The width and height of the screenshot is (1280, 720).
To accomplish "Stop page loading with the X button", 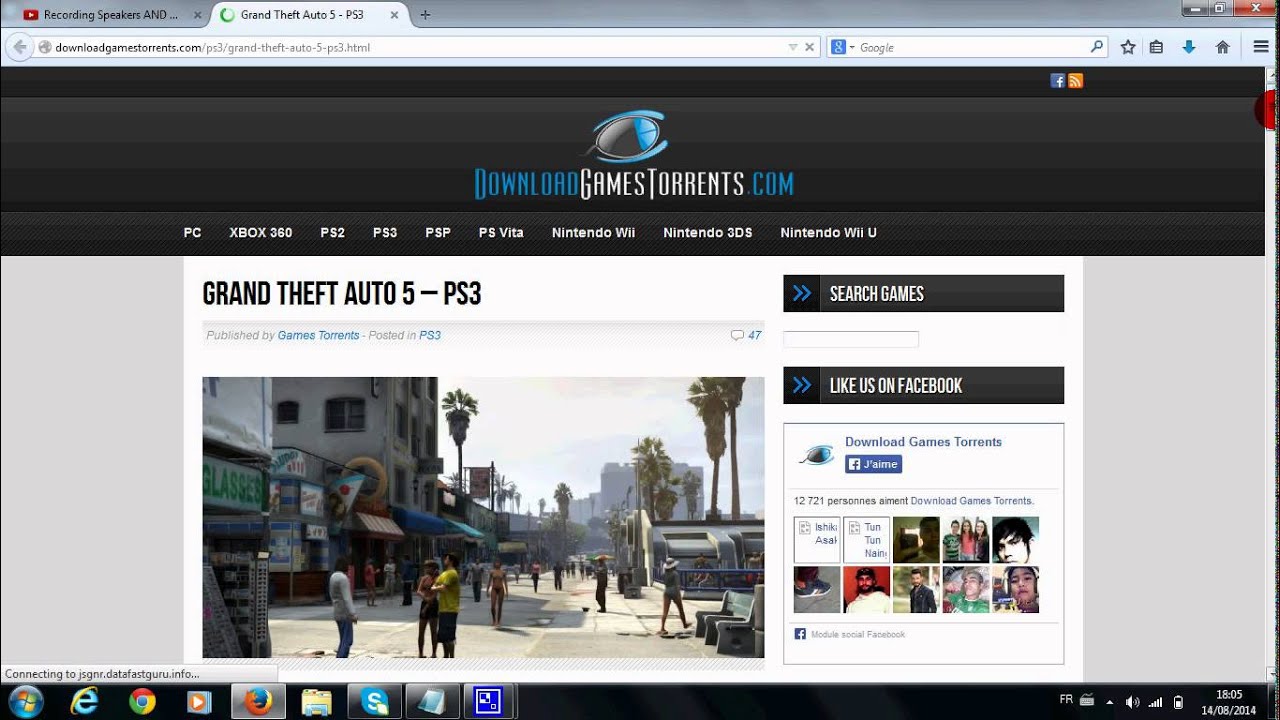I will tap(810, 47).
